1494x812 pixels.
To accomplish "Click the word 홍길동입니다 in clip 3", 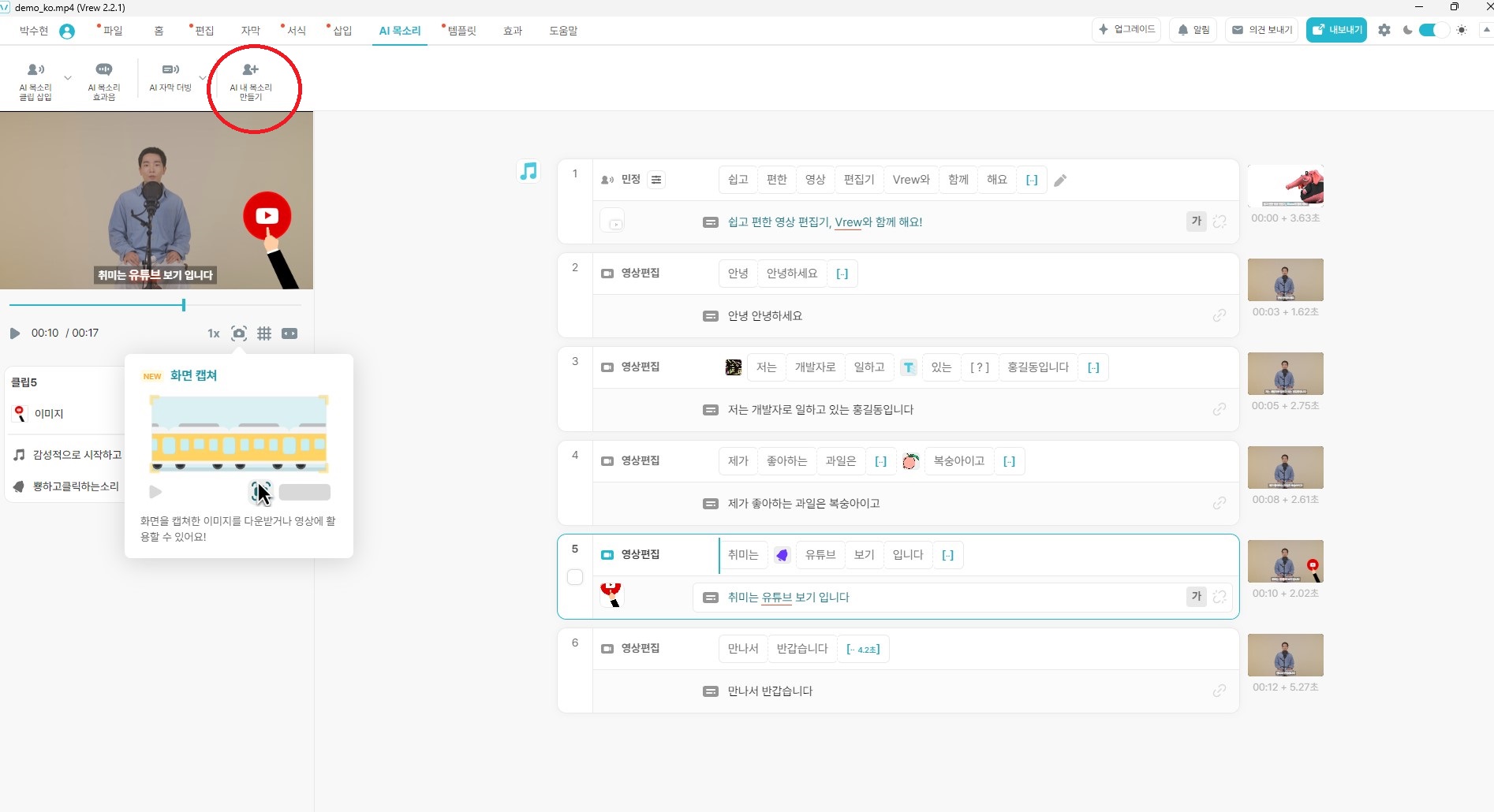I will pos(1038,367).
